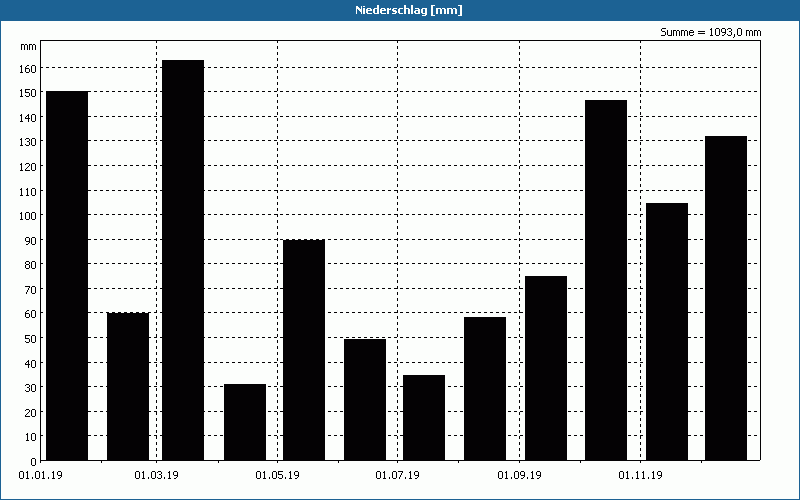The height and width of the screenshot is (500, 800).
Task: Click the '70' y-axis value
Action: (x=31, y=289)
